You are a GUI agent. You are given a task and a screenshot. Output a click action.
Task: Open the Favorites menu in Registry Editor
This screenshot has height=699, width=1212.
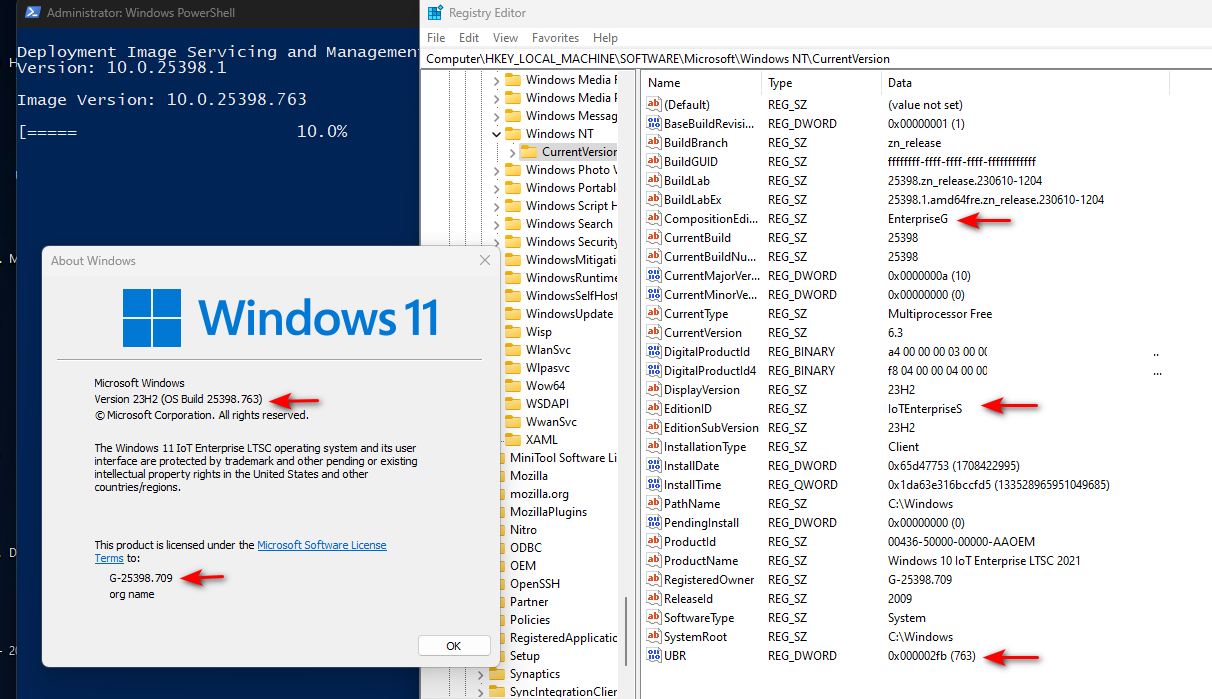coord(555,38)
